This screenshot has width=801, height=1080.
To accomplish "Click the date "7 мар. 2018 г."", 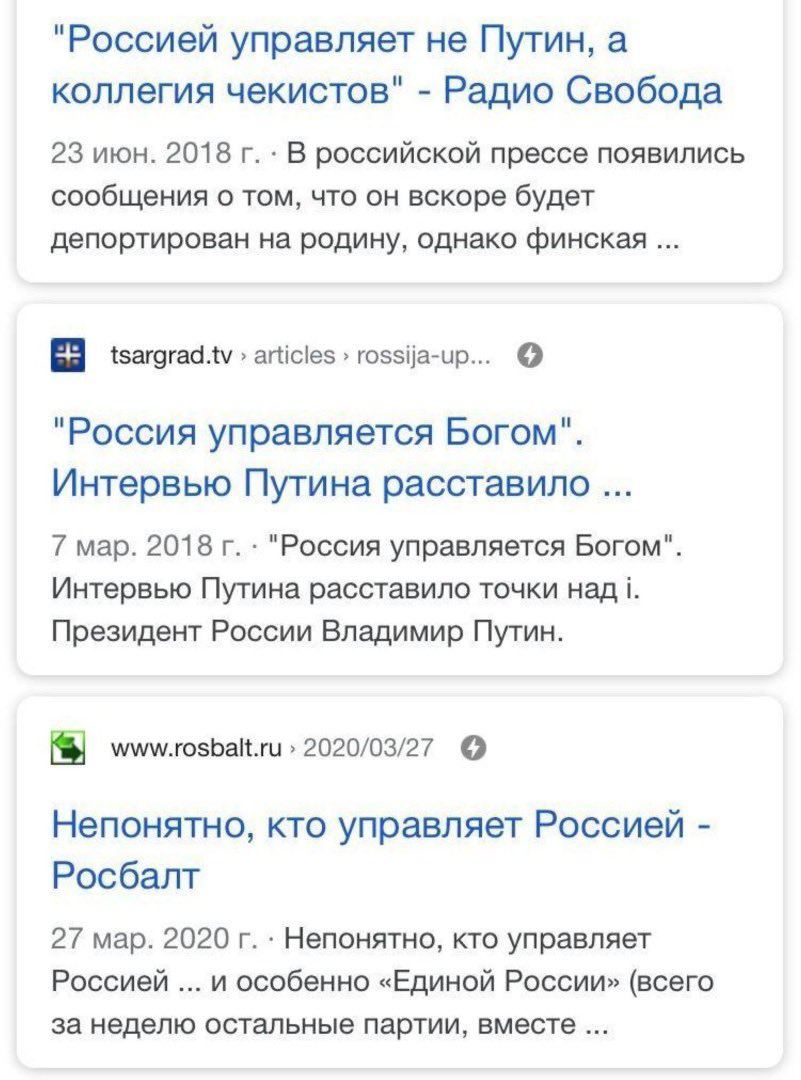I will click(x=146, y=547).
